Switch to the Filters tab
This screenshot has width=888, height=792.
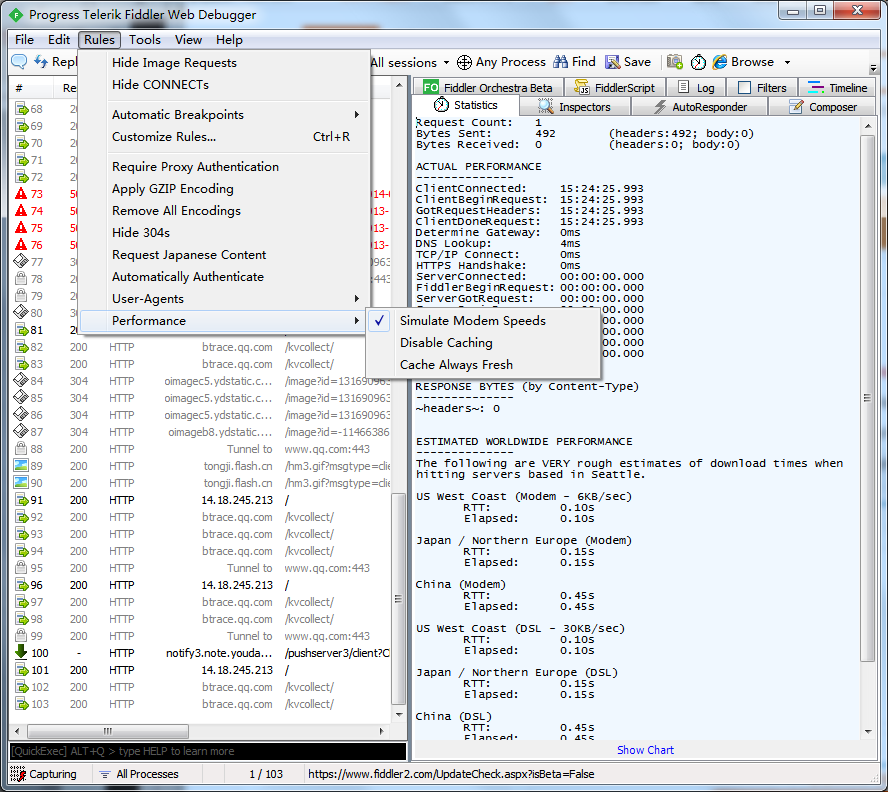[763, 88]
